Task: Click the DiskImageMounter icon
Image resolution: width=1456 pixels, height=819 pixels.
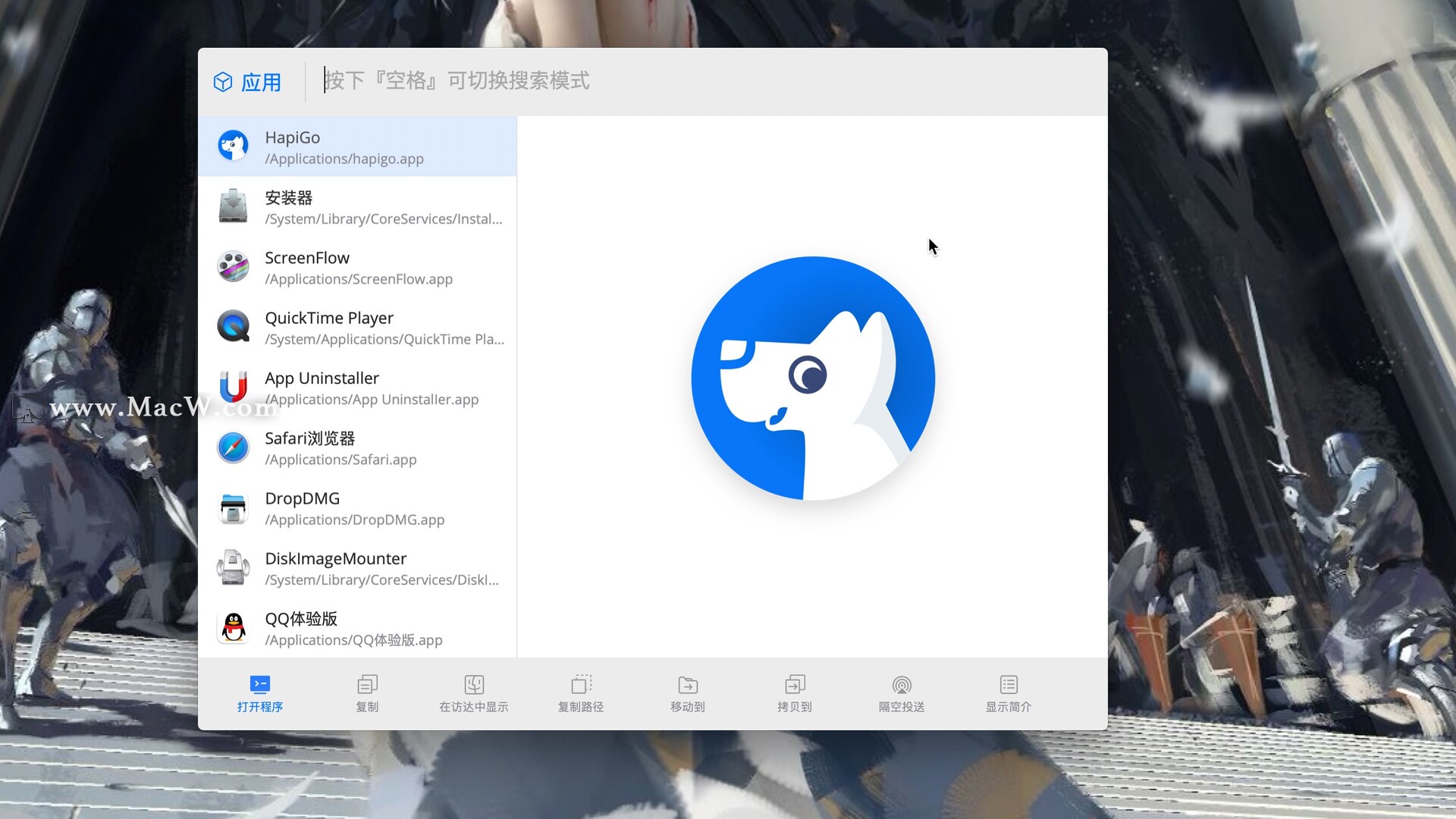Action: click(233, 566)
